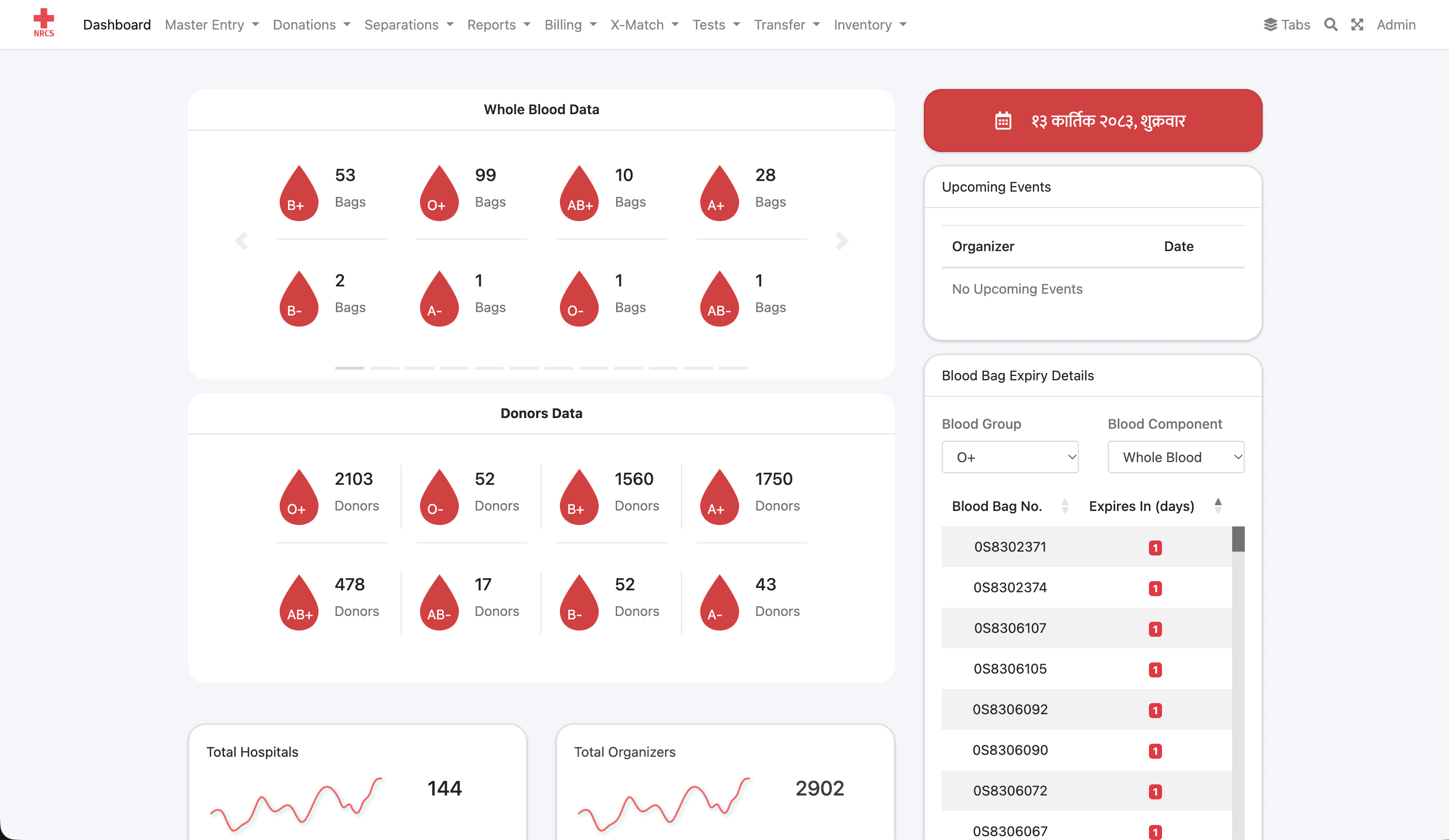This screenshot has height=840, width=1449.
Task: Open the Blood Group dropdown showing O+
Action: pyautogui.click(x=1010, y=457)
